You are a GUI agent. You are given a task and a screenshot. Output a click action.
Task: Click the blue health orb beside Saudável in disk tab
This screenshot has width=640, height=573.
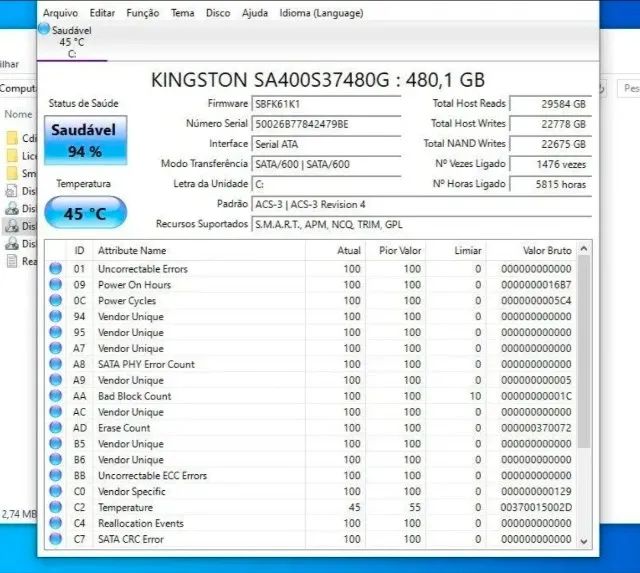click(44, 29)
